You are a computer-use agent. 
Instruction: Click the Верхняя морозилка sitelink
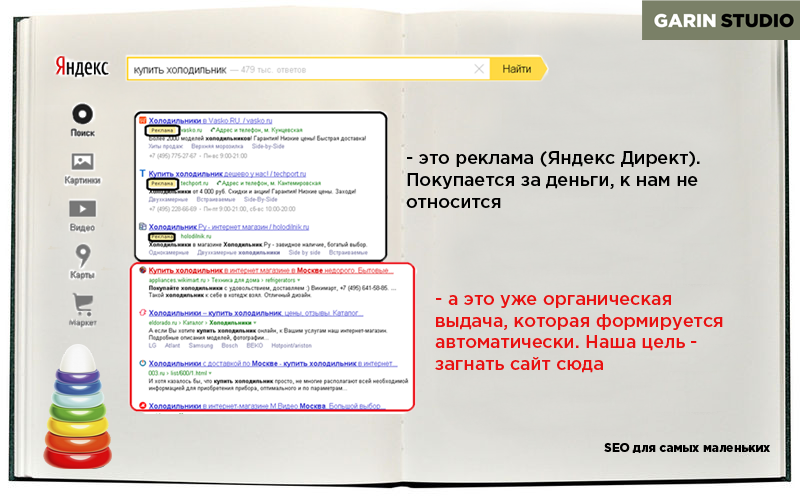[217, 146]
